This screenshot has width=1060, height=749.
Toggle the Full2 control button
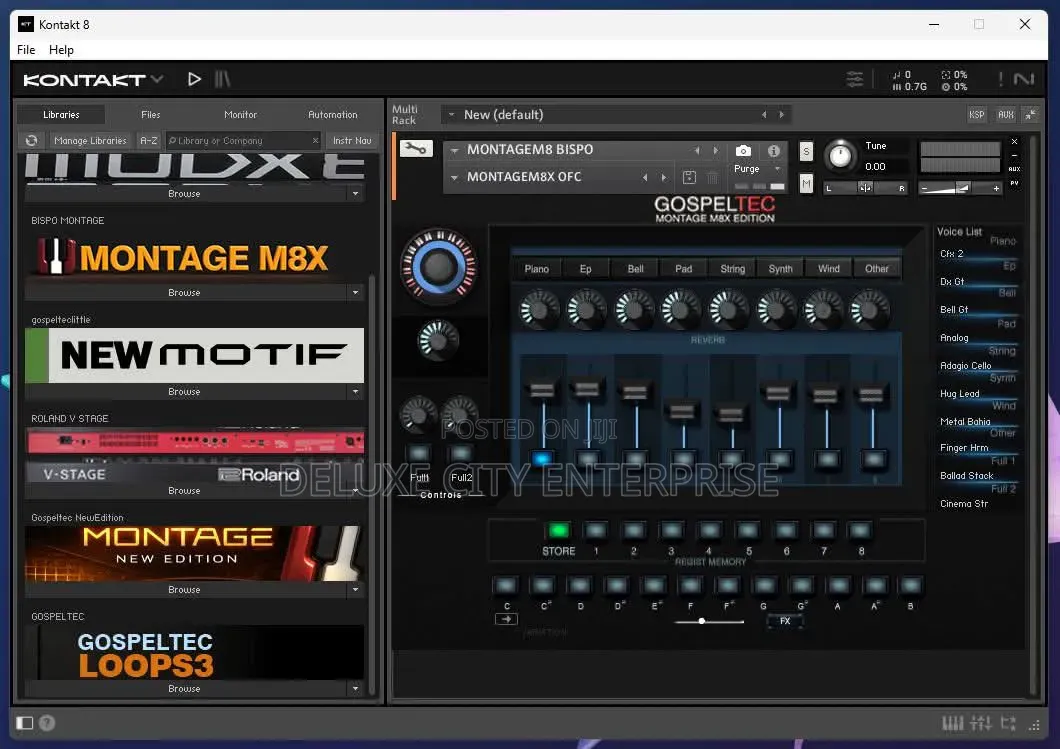(x=461, y=453)
